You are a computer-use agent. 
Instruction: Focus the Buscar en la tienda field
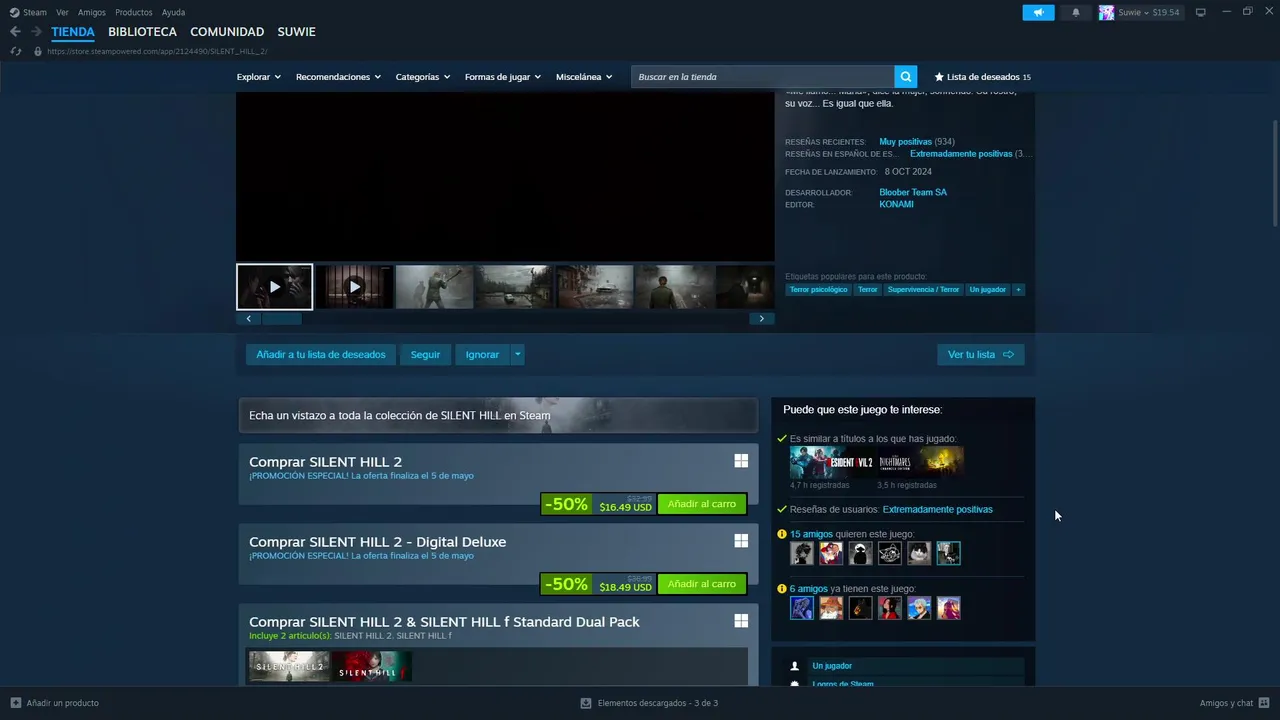tap(763, 77)
